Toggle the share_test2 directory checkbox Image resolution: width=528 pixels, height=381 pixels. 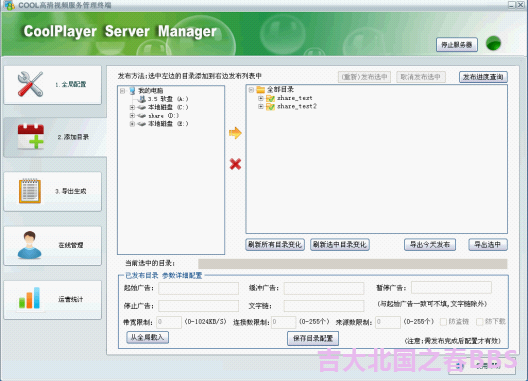click(270, 106)
